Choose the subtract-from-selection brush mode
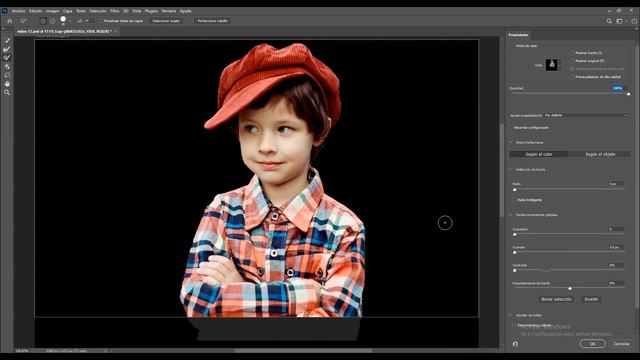Image resolution: width=640 pixels, height=360 pixels. 52,21
